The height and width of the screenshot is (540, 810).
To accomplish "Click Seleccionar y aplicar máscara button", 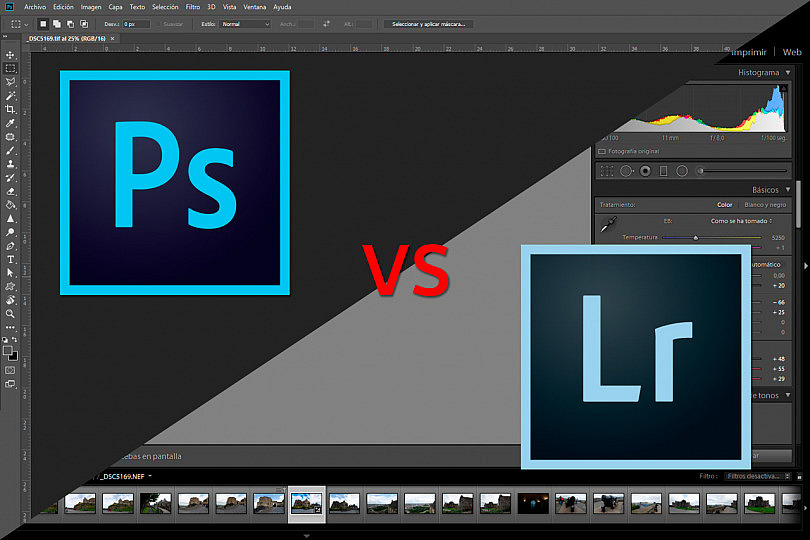I will pos(428,24).
